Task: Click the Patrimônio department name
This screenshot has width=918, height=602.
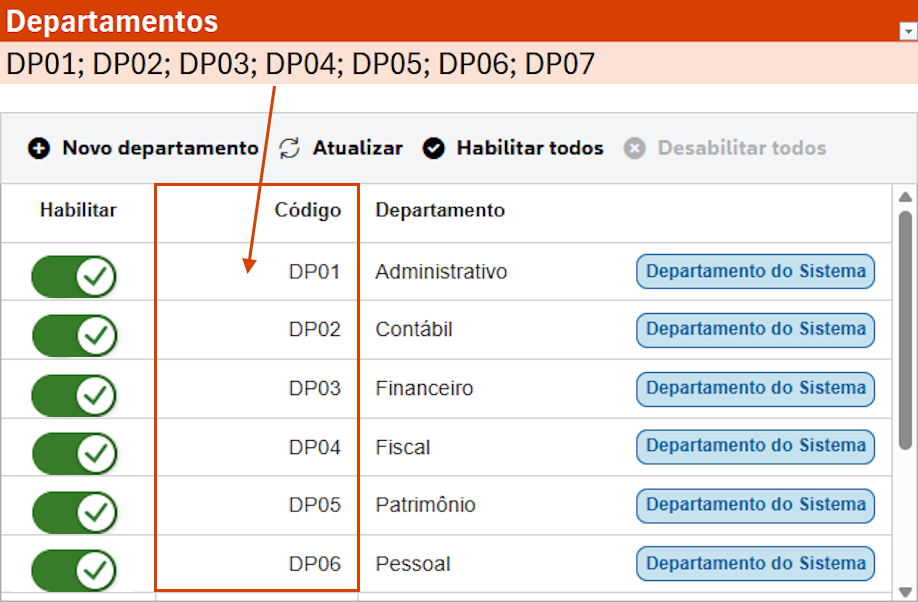Action: click(426, 505)
